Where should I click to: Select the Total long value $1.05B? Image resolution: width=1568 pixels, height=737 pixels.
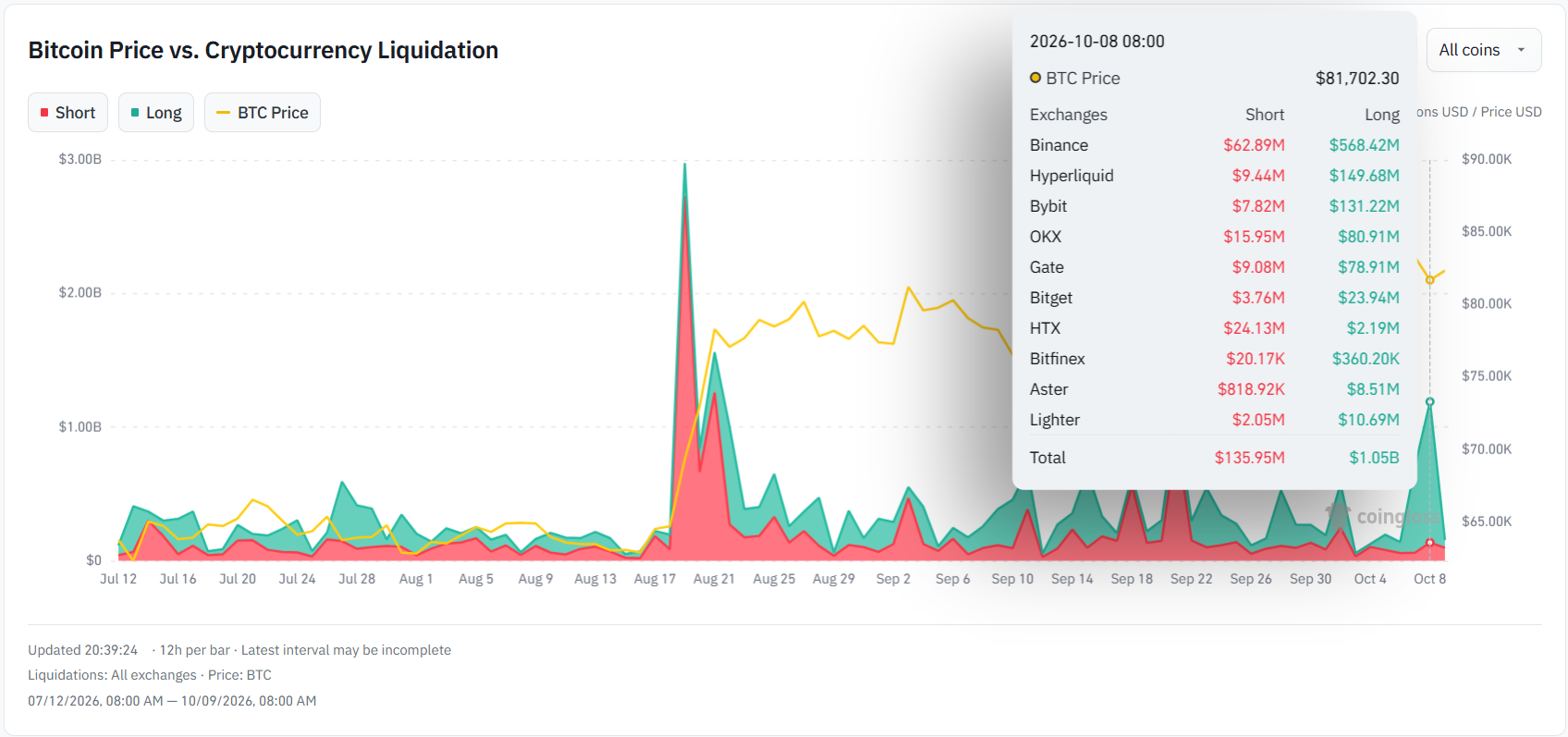point(1374,458)
